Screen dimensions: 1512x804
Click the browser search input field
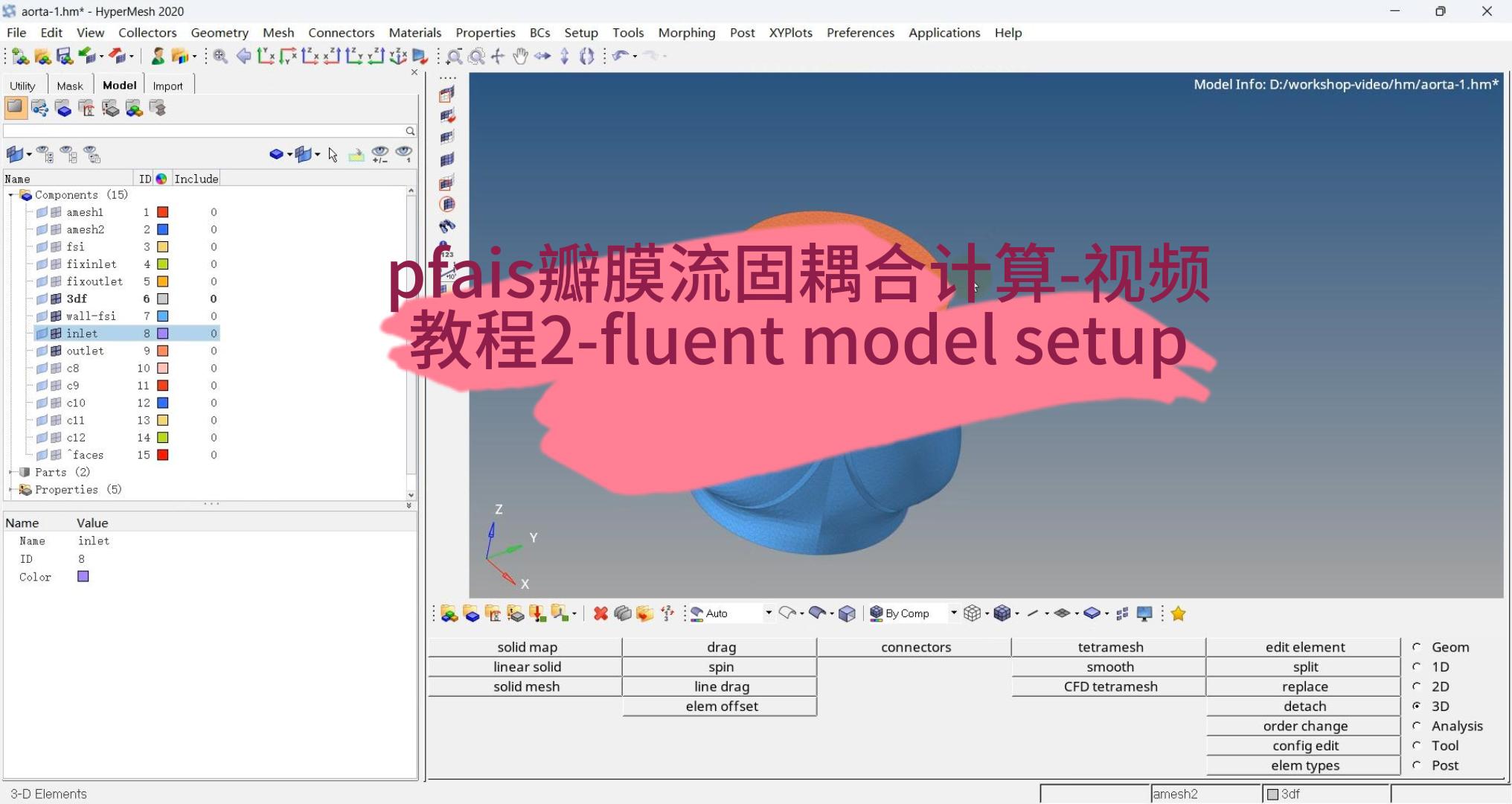pos(204,131)
